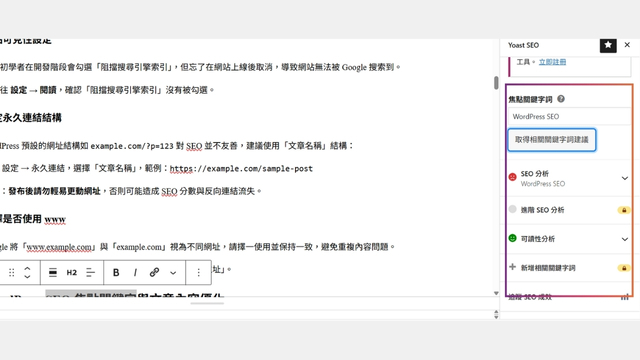Expand the 可讀性分析 section chevron
The image size is (640, 360).
pyautogui.click(x=624, y=239)
